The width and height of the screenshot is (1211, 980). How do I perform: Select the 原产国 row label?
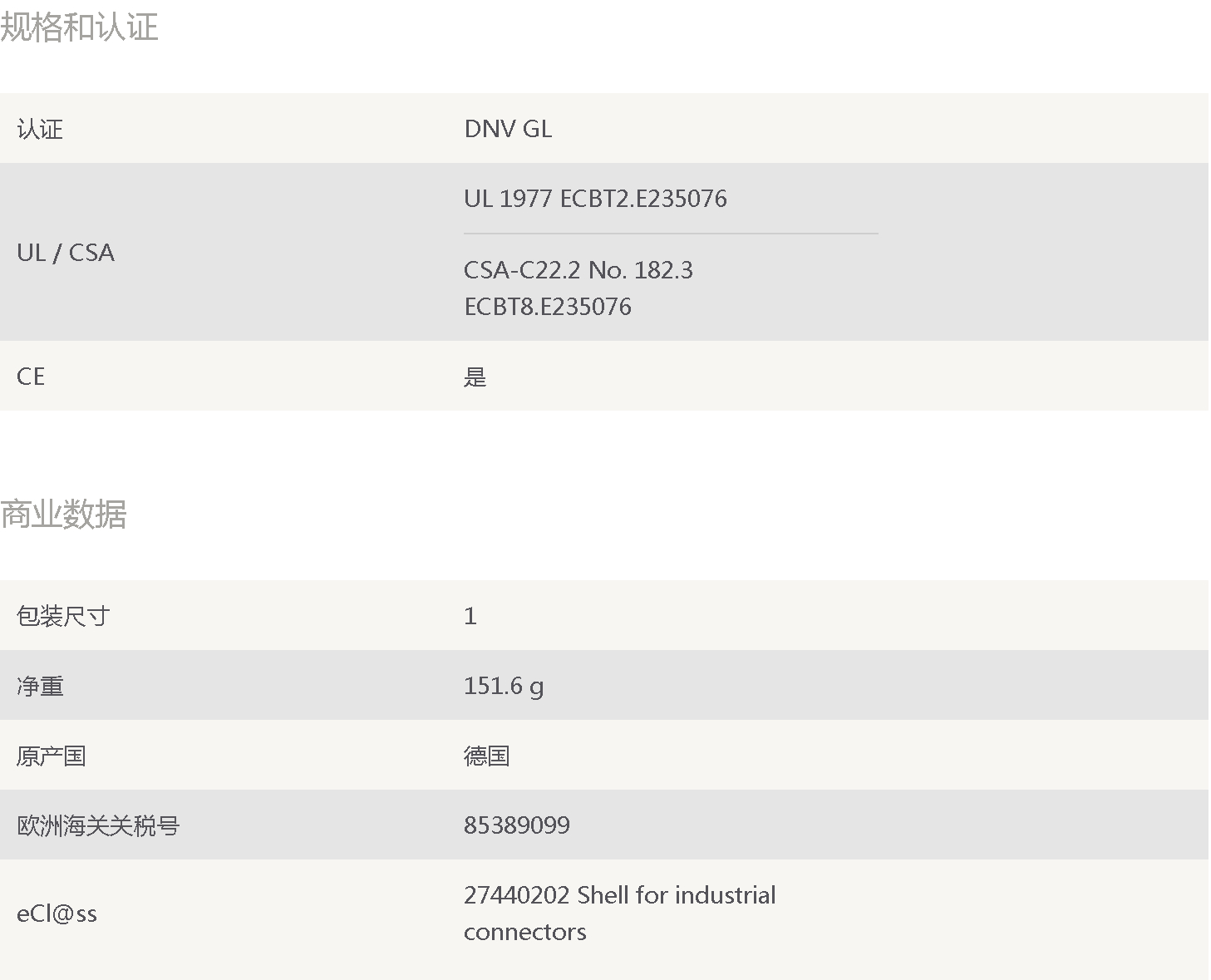click(52, 756)
